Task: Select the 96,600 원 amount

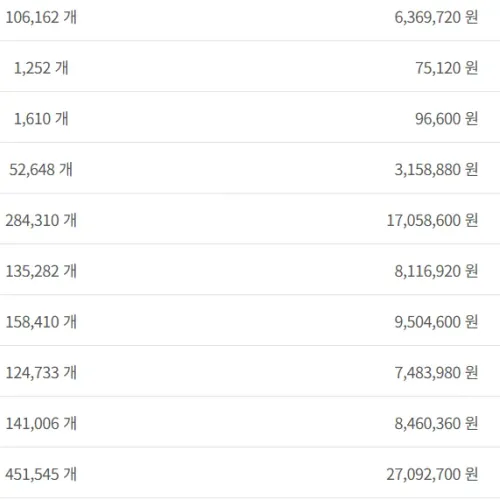Action: click(447, 119)
